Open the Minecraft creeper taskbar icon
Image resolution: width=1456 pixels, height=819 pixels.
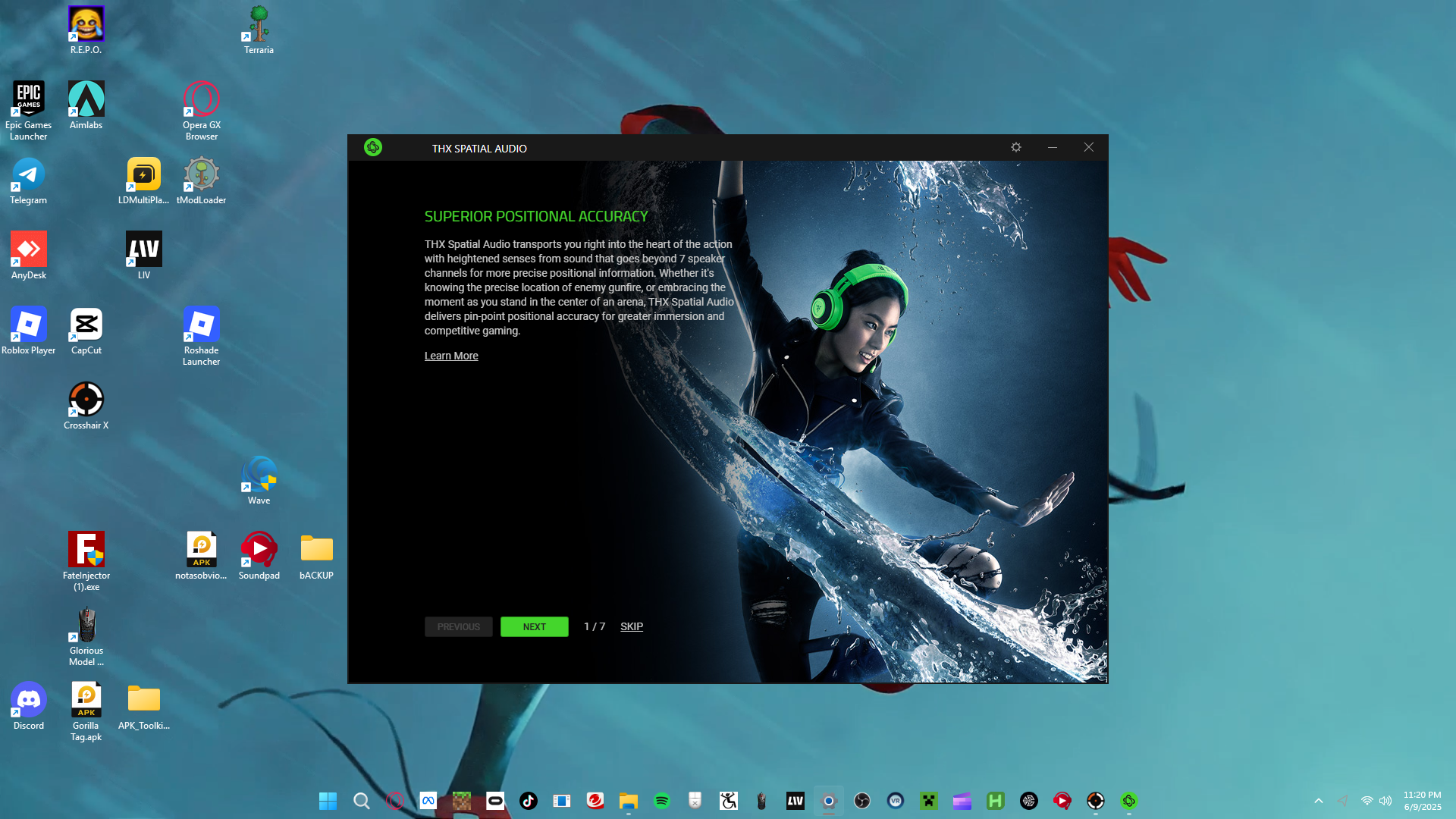pyautogui.click(x=929, y=801)
